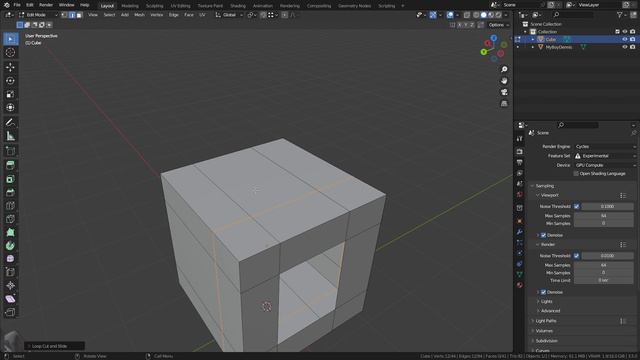Screen dimensions: 640x360
Task: Select the Measure tool
Action: pos(10,136)
